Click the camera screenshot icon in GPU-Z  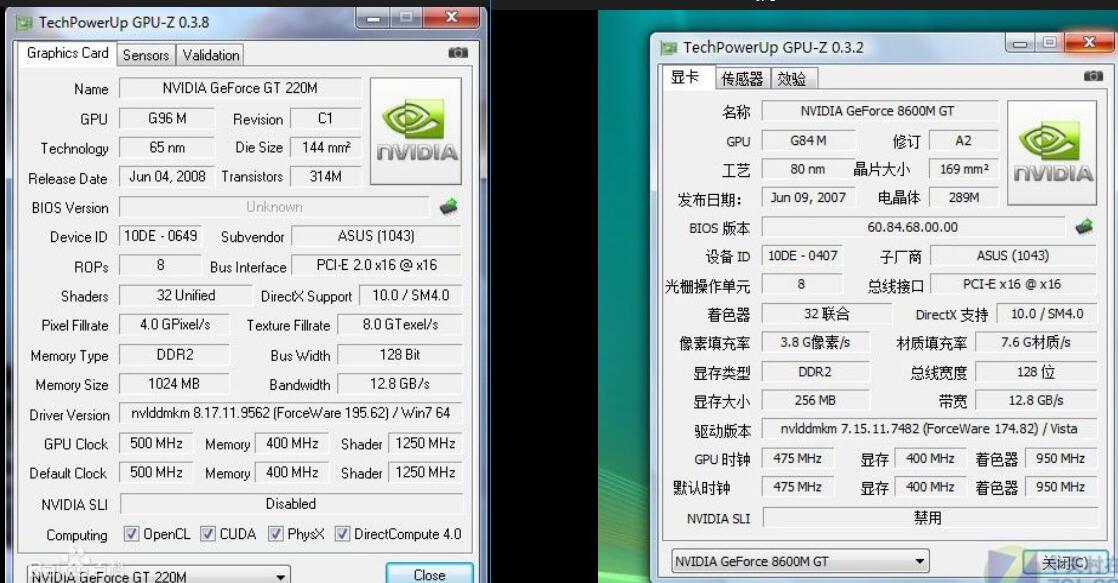[x=456, y=55]
